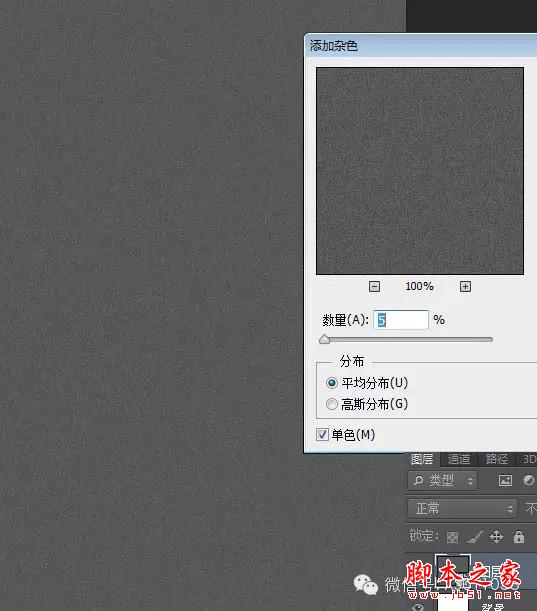Viewport: 537px width, 611px height.
Task: Switch to the 图层 layers tab
Action: (422, 459)
